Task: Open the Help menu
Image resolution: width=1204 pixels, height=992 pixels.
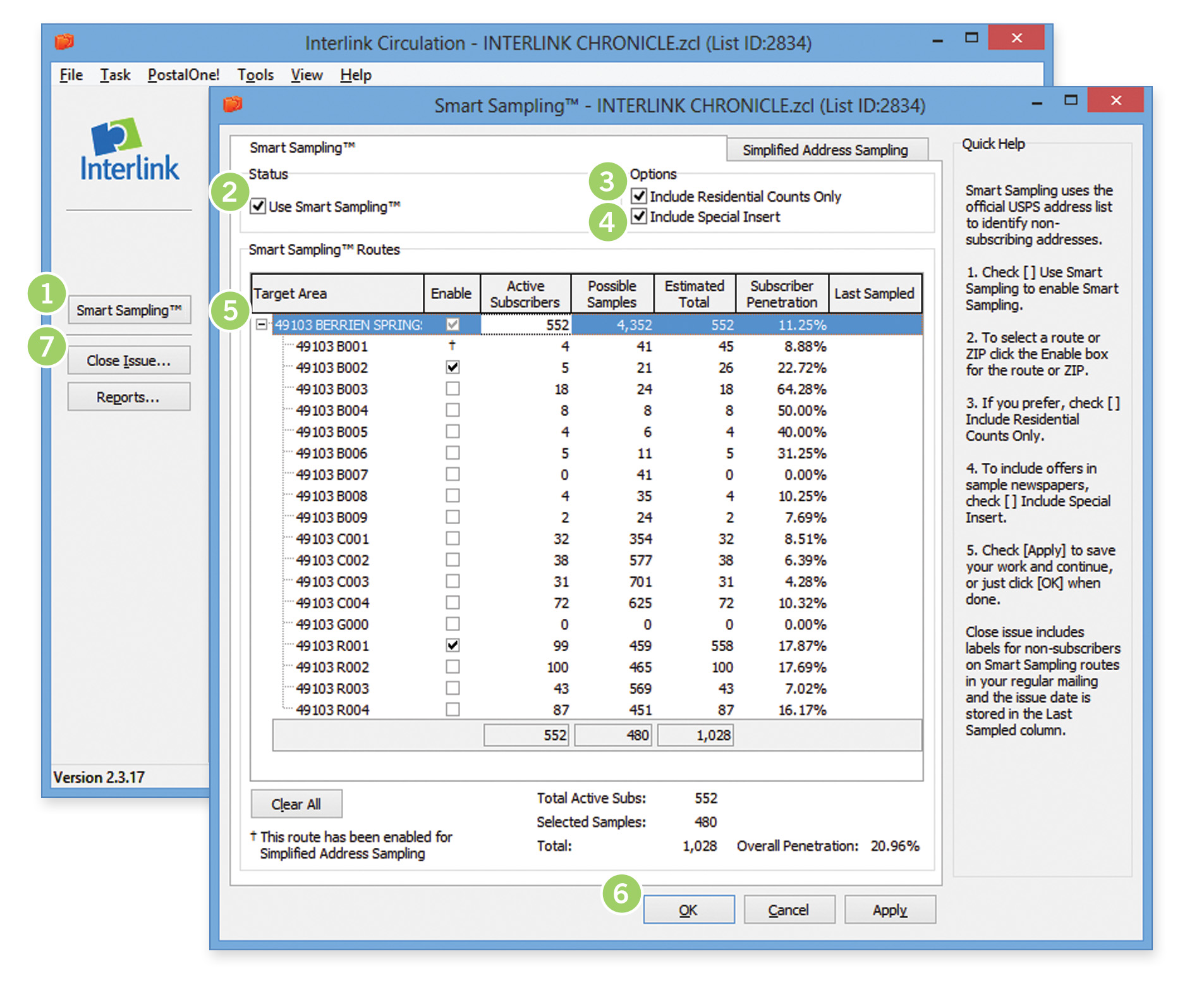Action: [x=356, y=75]
